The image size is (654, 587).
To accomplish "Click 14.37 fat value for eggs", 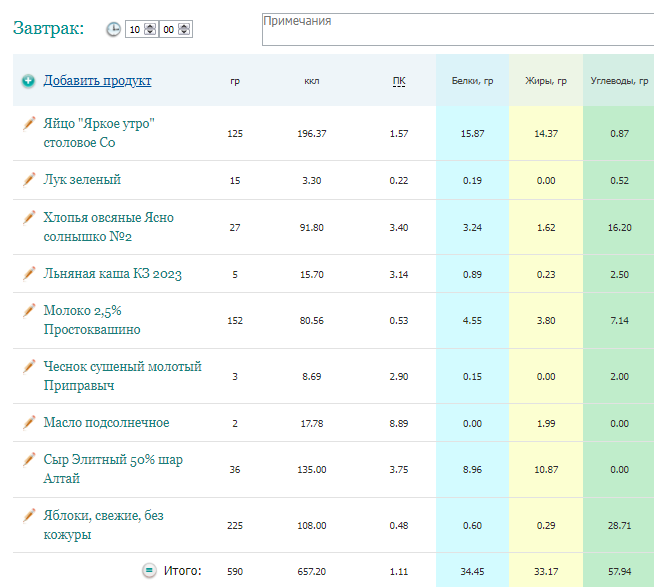I will coord(546,134).
